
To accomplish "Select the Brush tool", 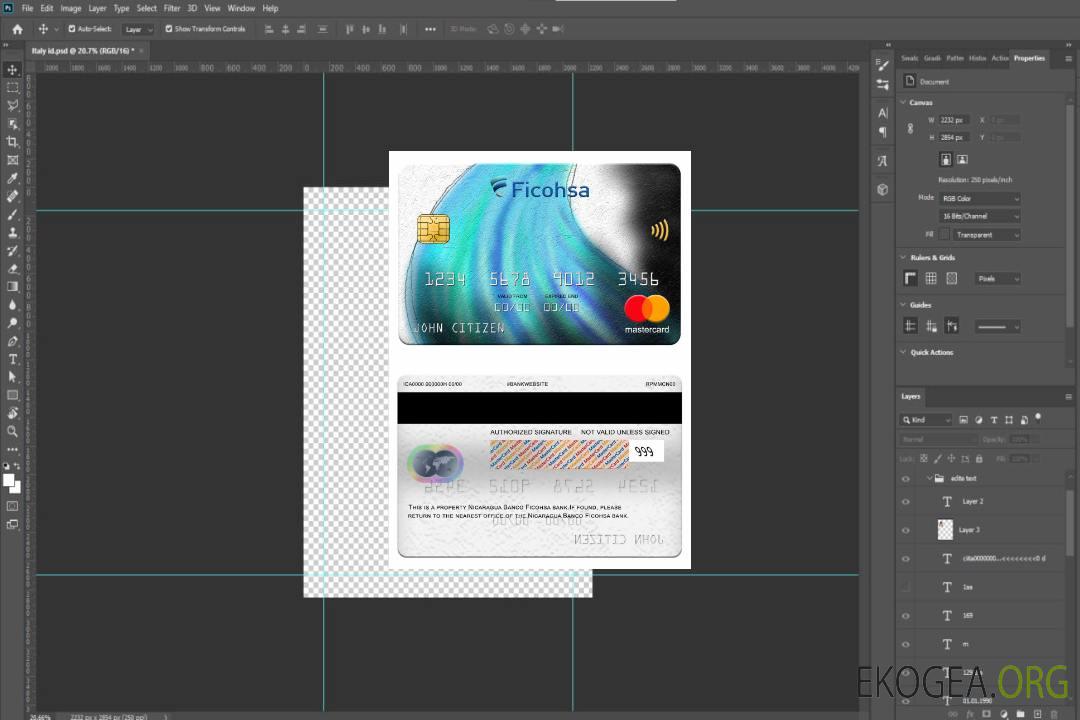I will [x=12, y=214].
